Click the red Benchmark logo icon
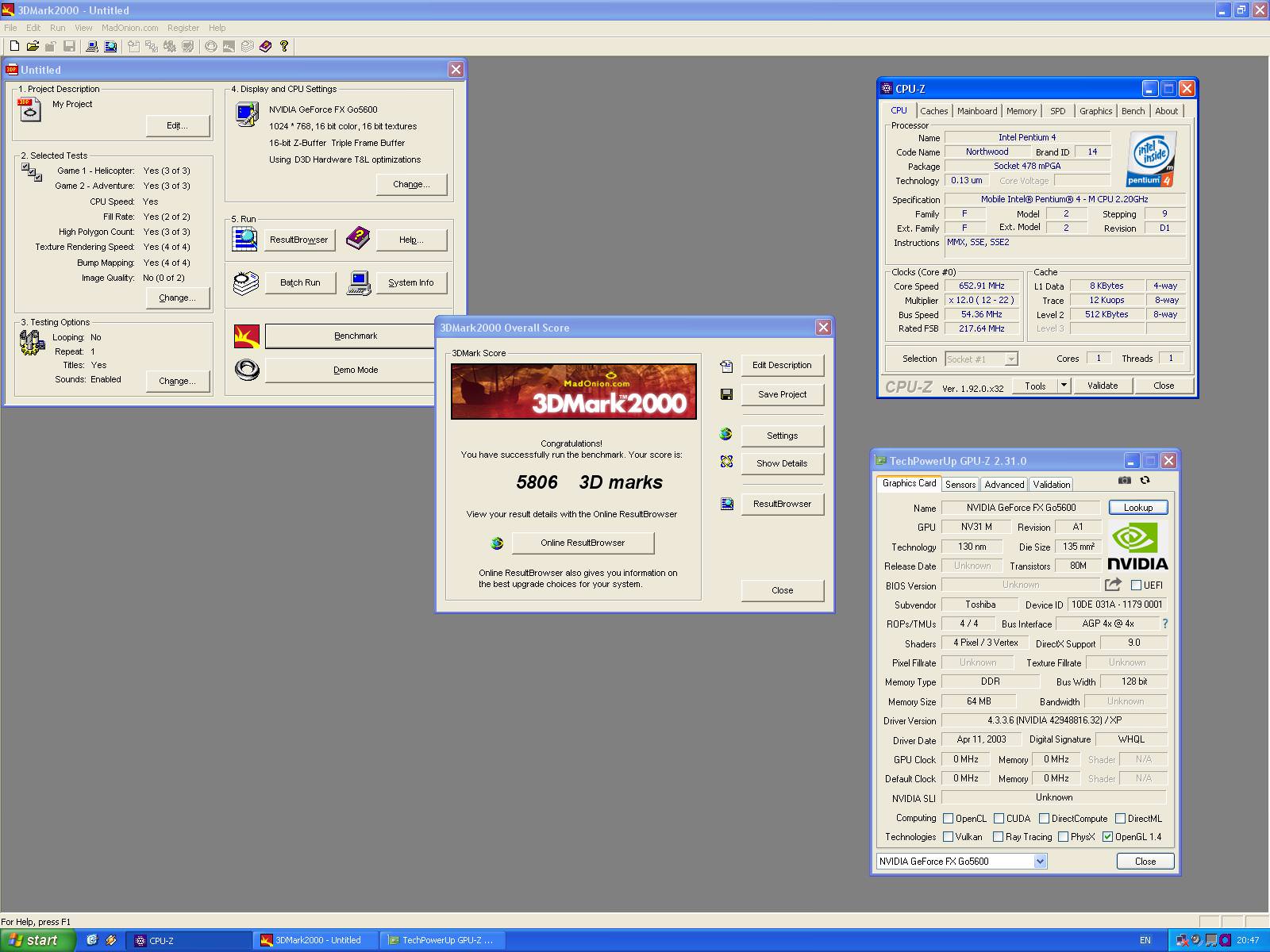The image size is (1270, 952). tap(247, 336)
